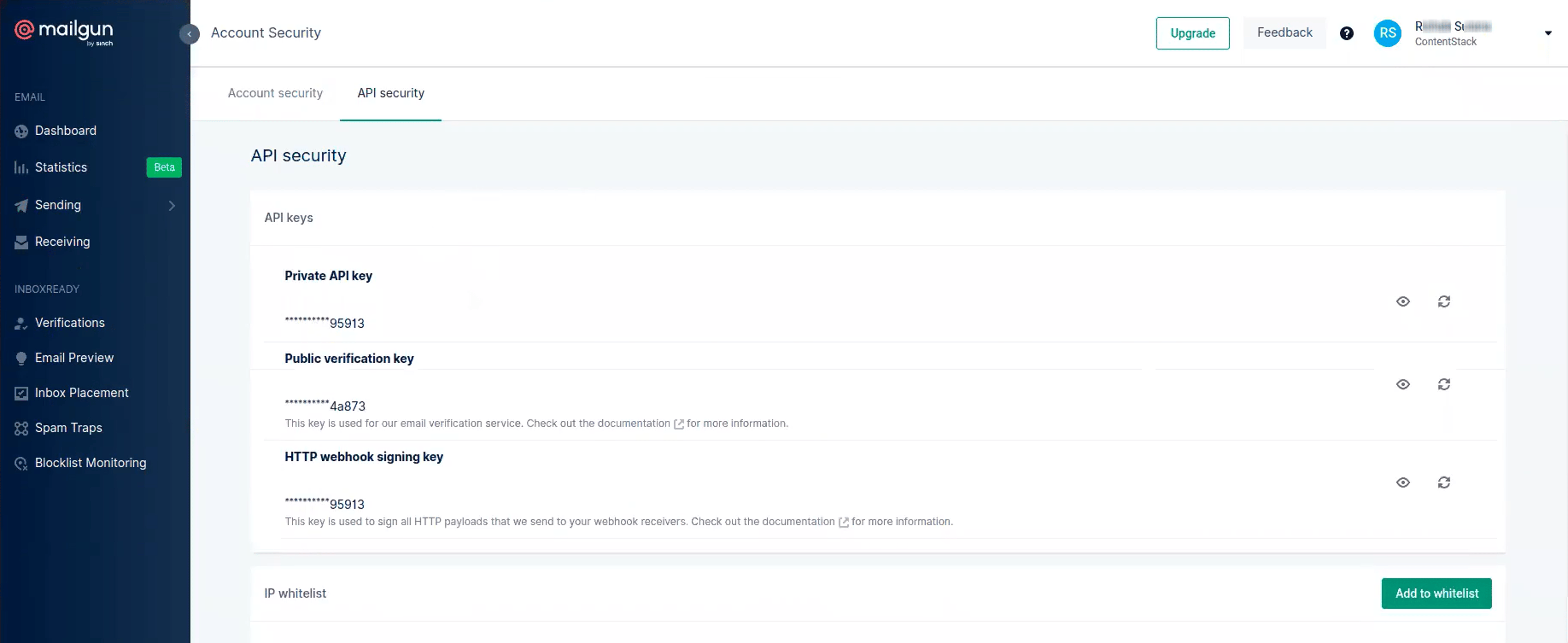Reveal the Private API key value

tap(1403, 301)
